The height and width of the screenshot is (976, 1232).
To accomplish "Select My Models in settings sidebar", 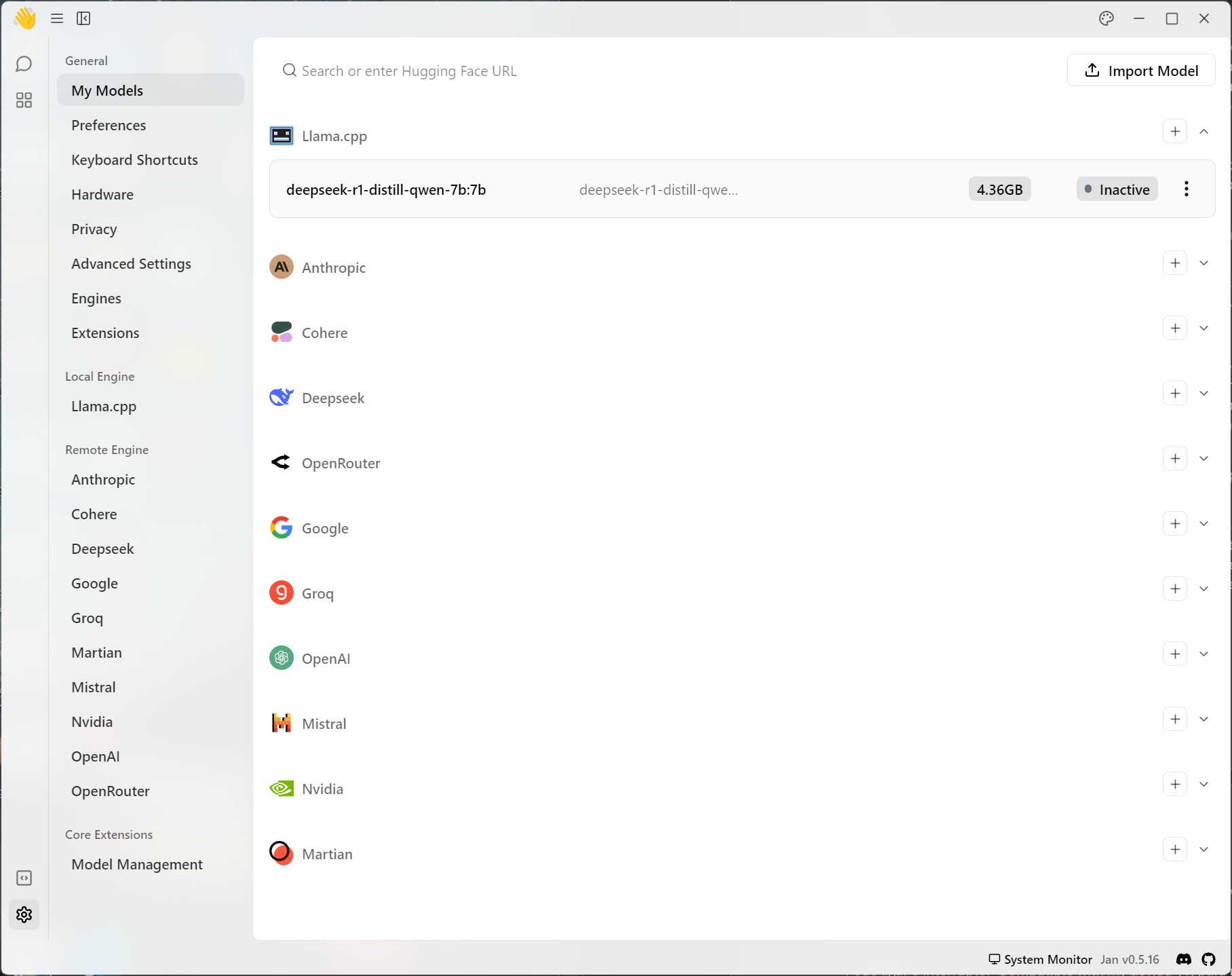I will tap(151, 90).
